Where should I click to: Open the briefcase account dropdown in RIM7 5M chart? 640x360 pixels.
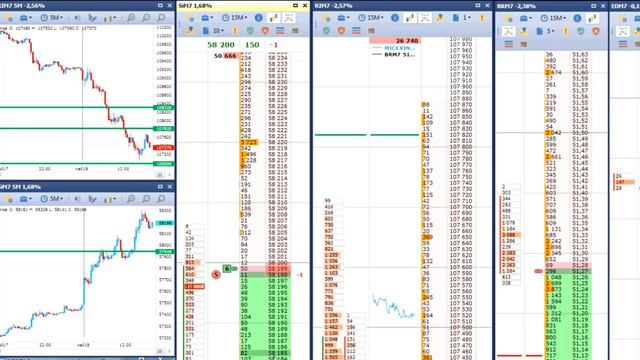(25, 18)
